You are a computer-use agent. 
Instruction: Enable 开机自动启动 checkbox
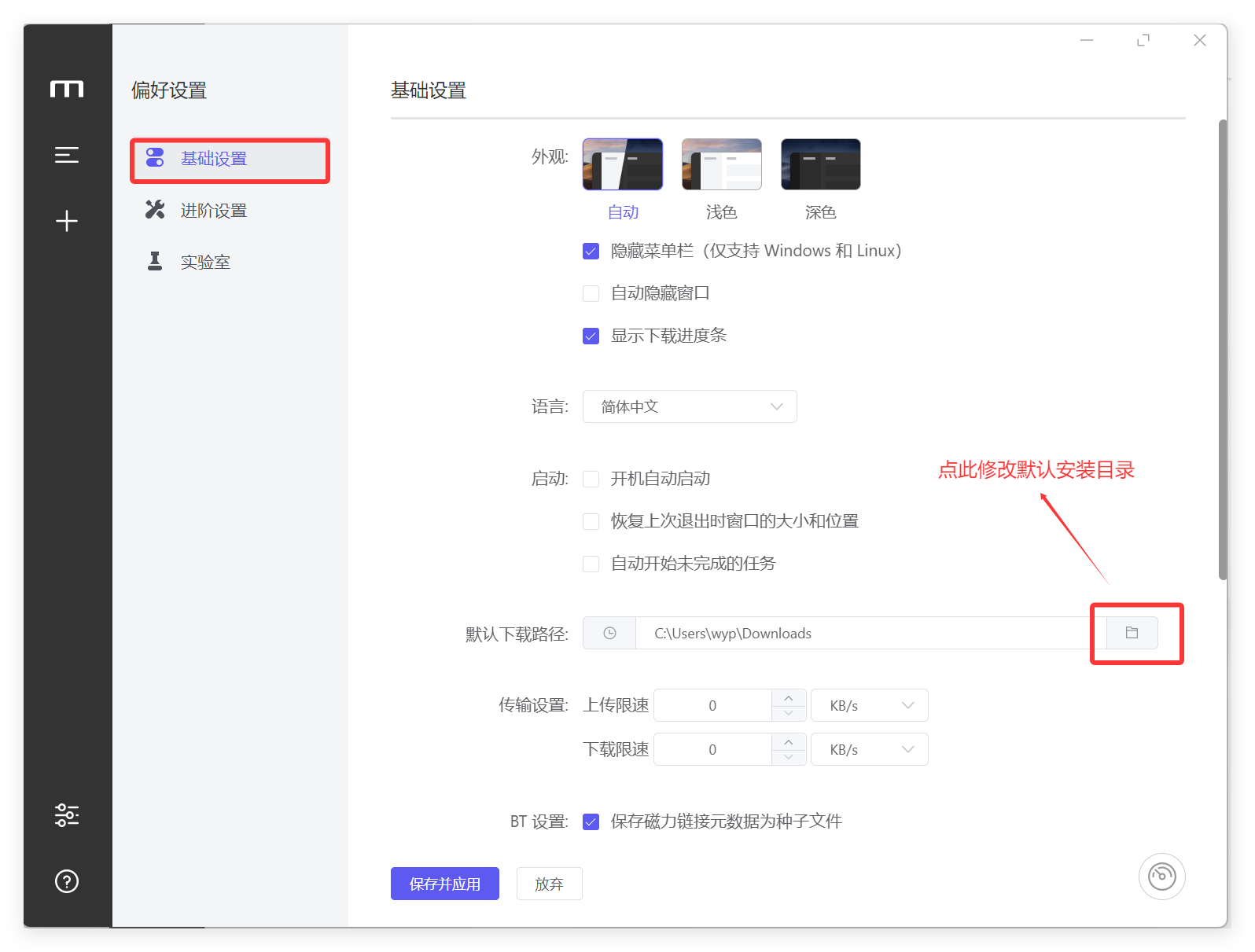[591, 480]
